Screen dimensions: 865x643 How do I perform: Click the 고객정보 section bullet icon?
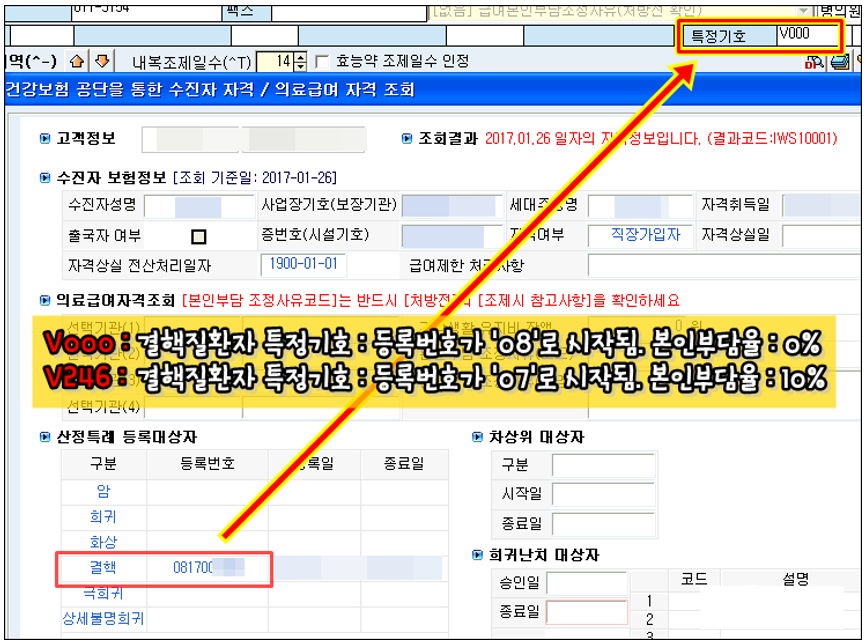[x=44, y=139]
